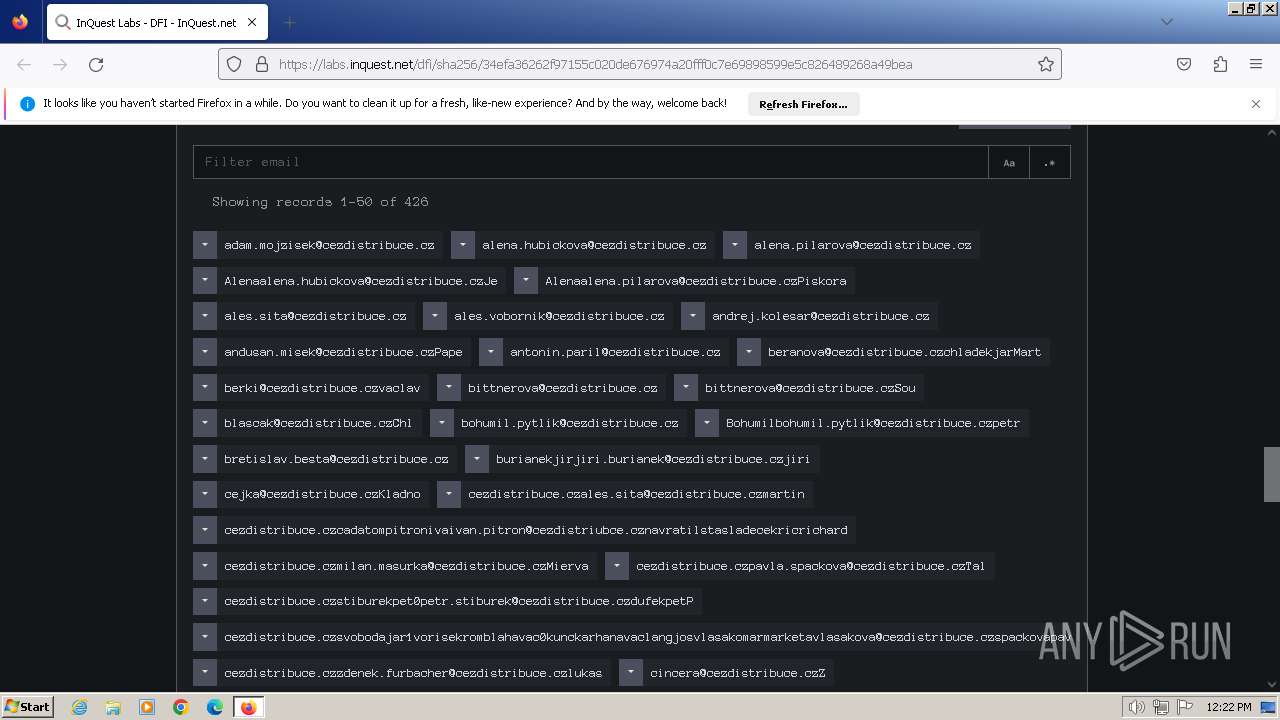The width and height of the screenshot is (1280, 720).
Task: Expand dropdown for ales.vobornik@cezdistribuce.cz
Action: 435,316
